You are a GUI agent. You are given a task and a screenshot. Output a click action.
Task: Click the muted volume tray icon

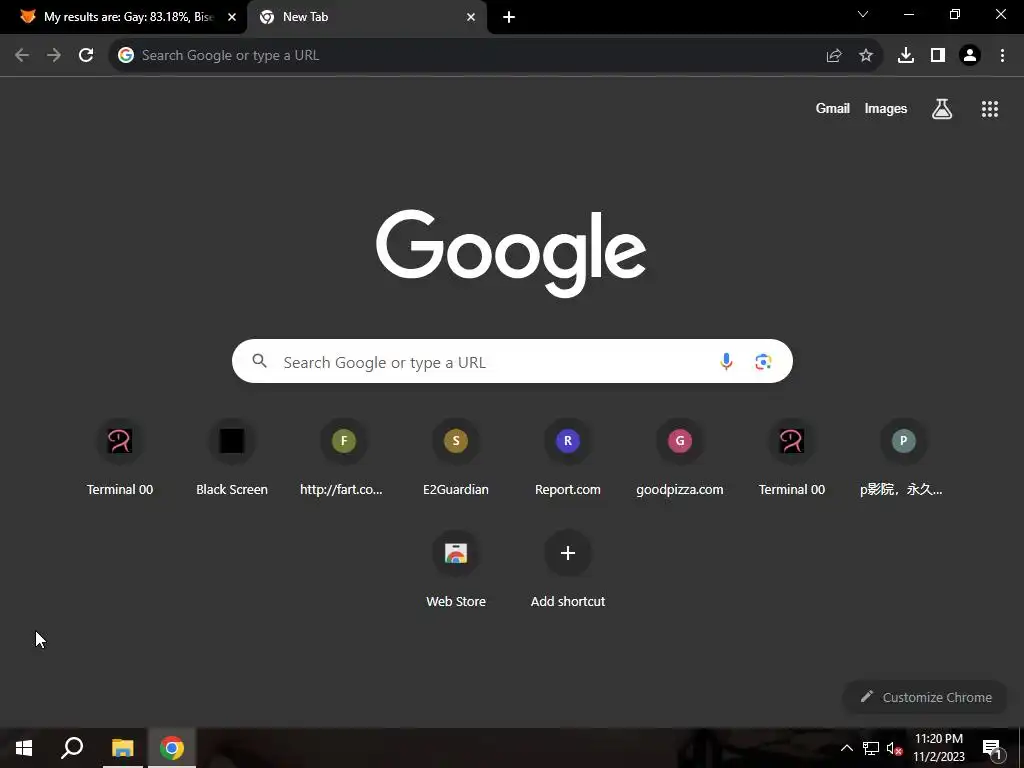(x=894, y=748)
